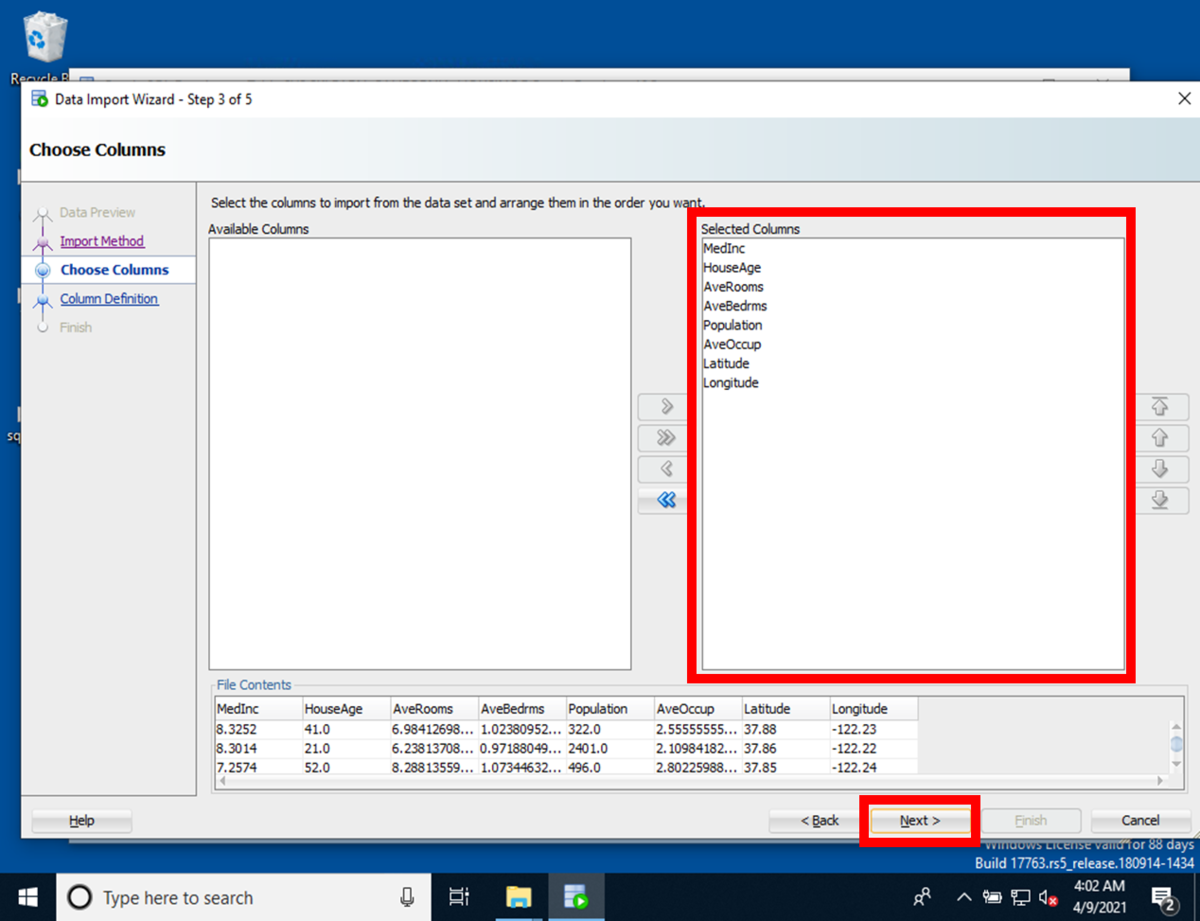Jump to the Import Method step link
Image resolution: width=1200 pixels, height=921 pixels.
pyautogui.click(x=102, y=241)
